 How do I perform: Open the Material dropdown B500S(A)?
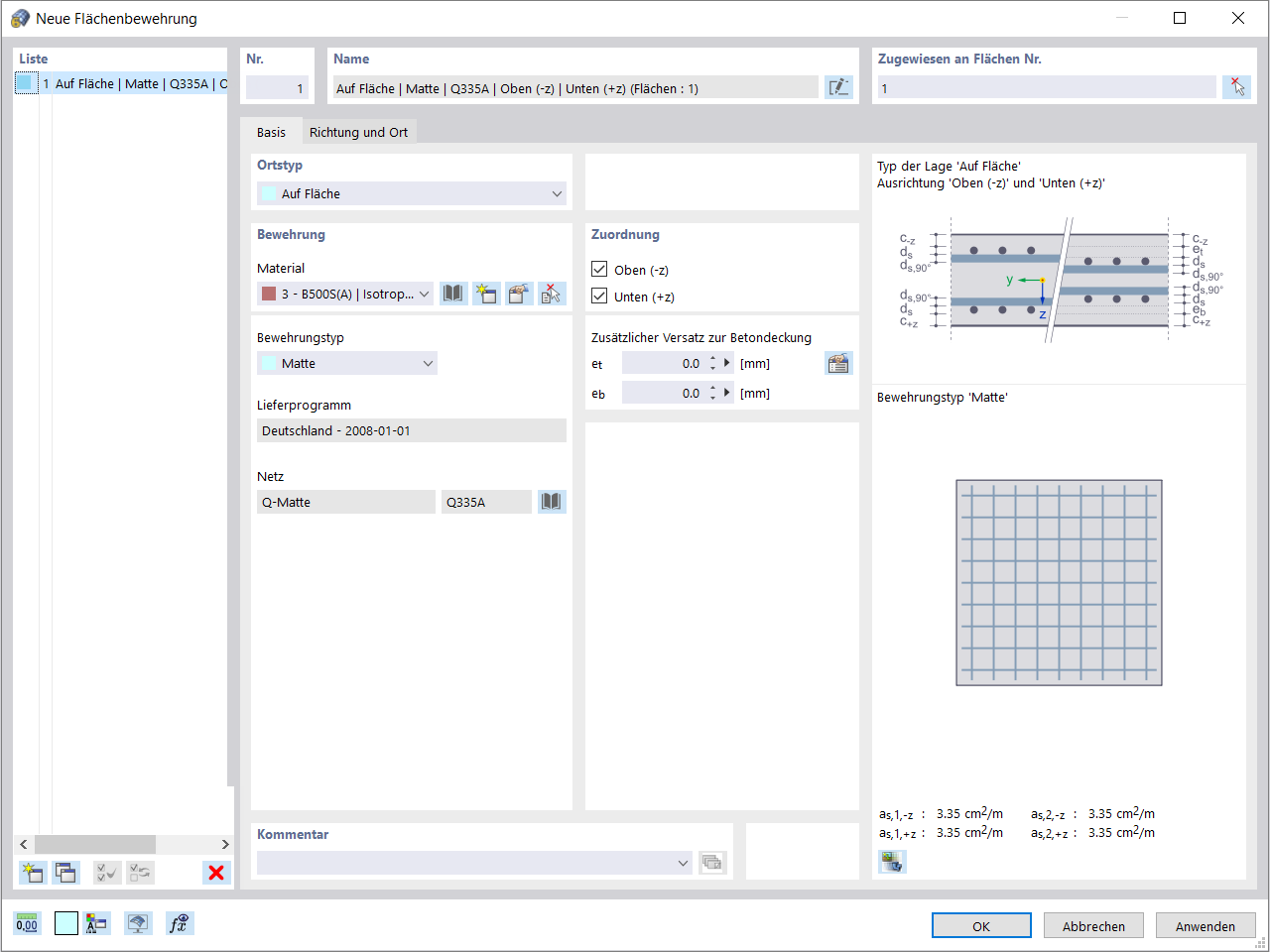345,294
